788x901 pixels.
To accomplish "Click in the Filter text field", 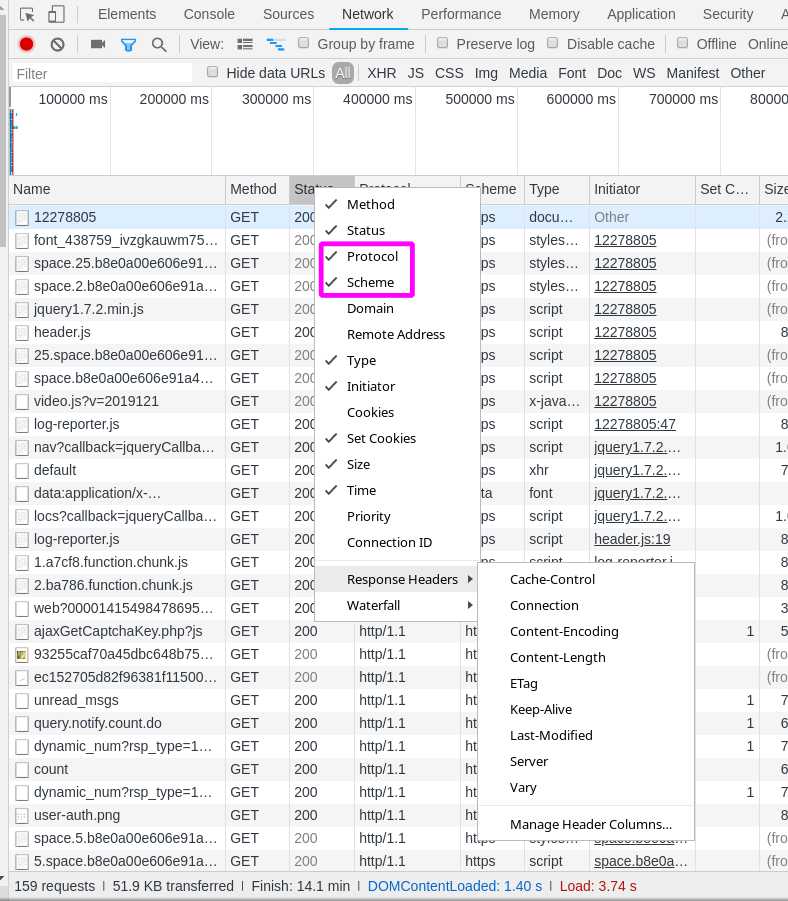I will [x=102, y=74].
